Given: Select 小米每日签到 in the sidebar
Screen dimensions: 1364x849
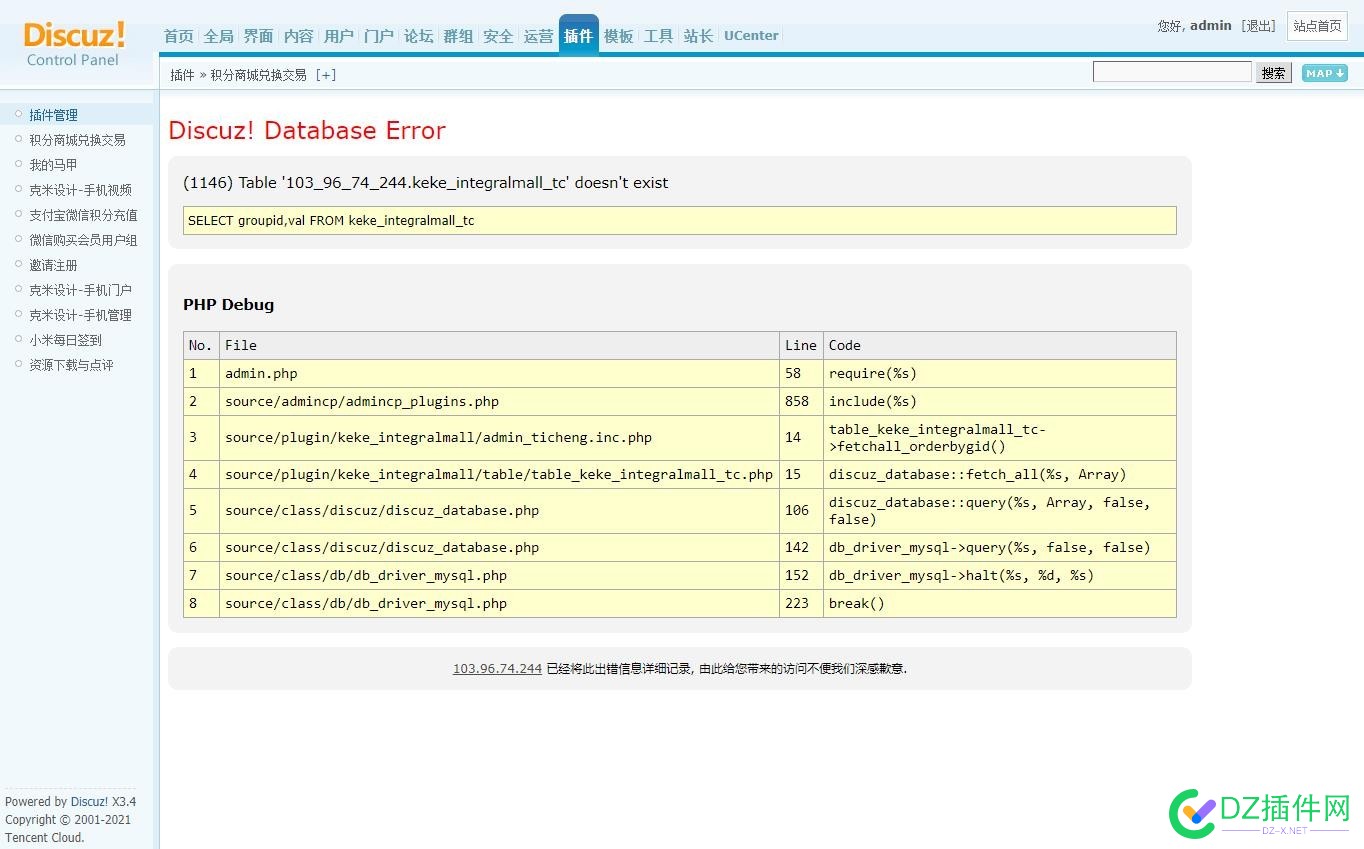Looking at the screenshot, I should 65,340.
